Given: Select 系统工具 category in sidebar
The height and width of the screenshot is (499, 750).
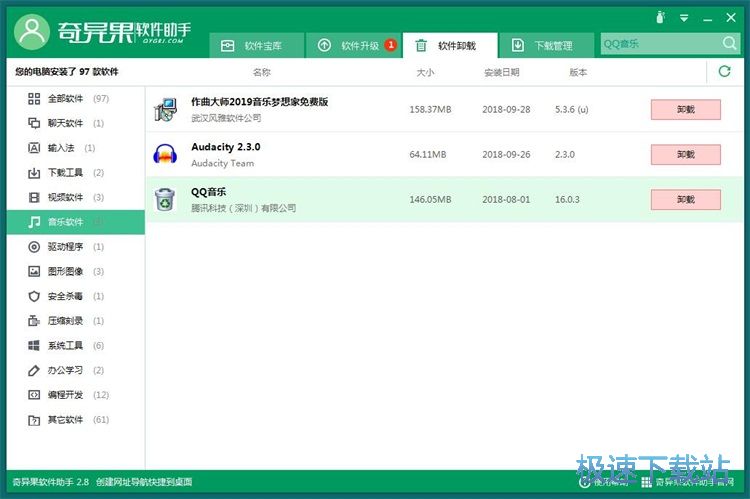Looking at the screenshot, I should 76,345.
